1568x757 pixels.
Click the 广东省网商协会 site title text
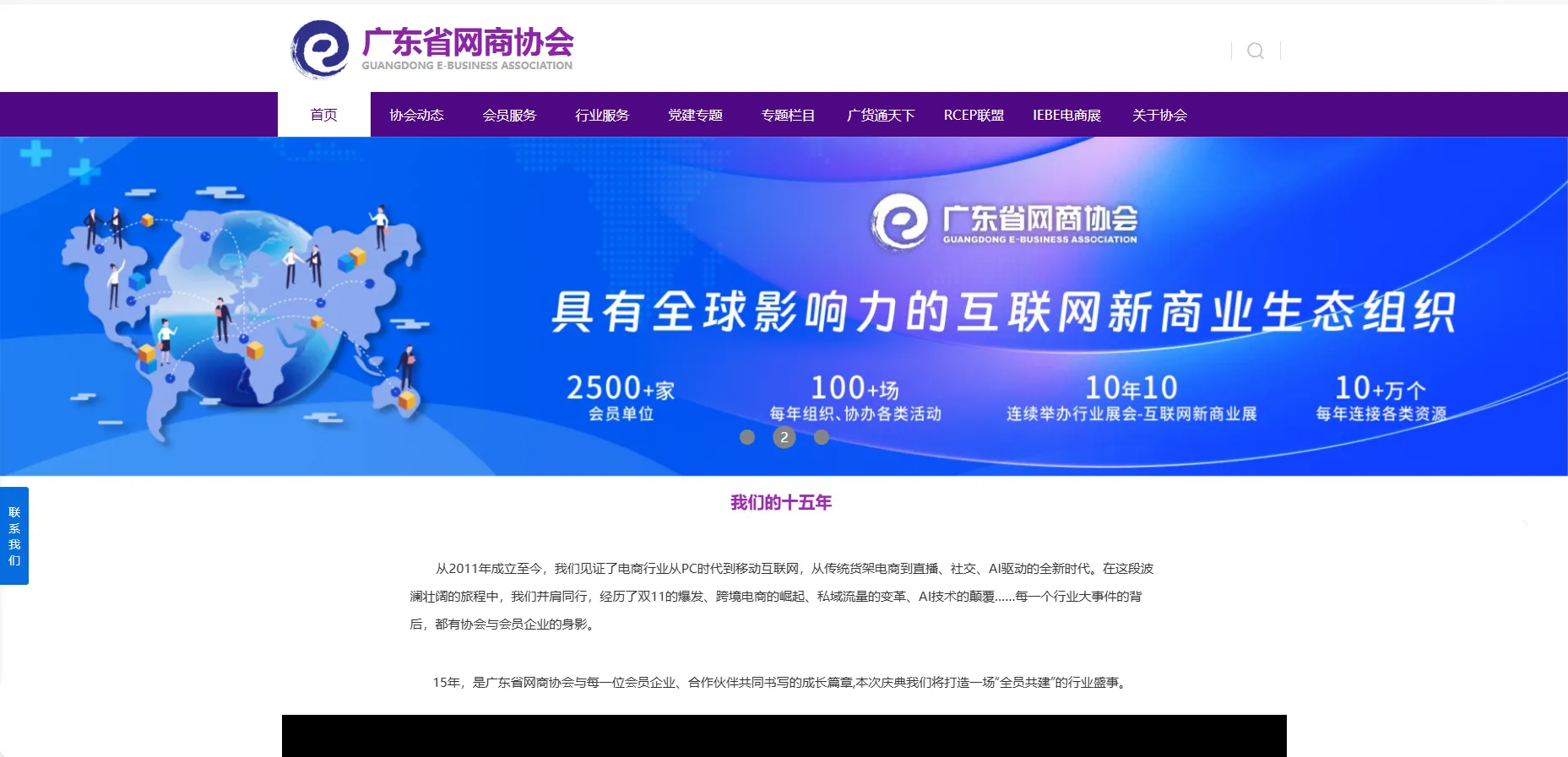pyautogui.click(x=468, y=42)
